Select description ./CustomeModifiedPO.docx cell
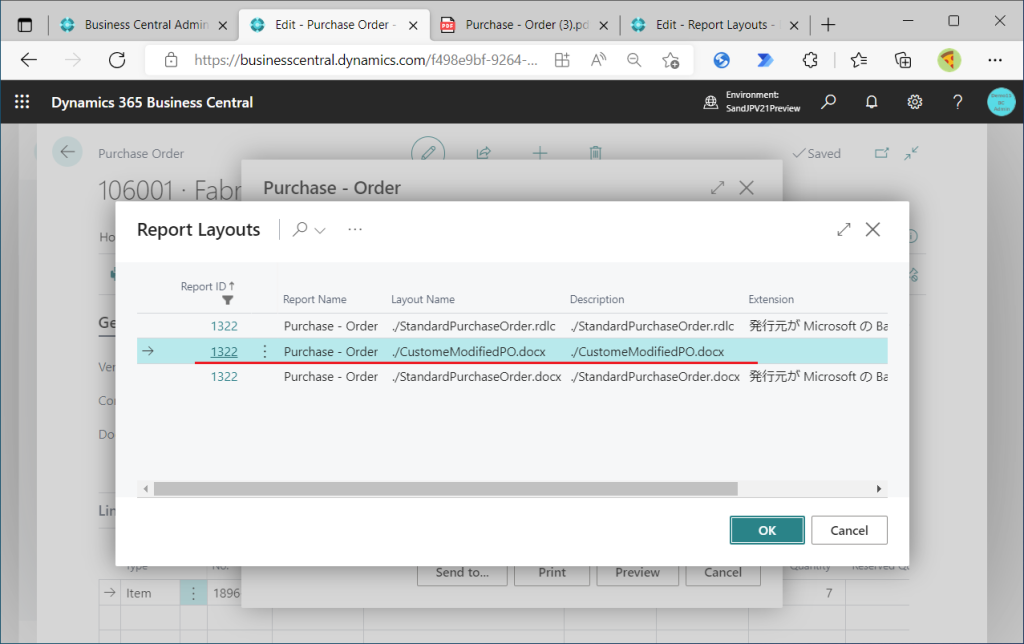1024x644 pixels. pos(647,351)
